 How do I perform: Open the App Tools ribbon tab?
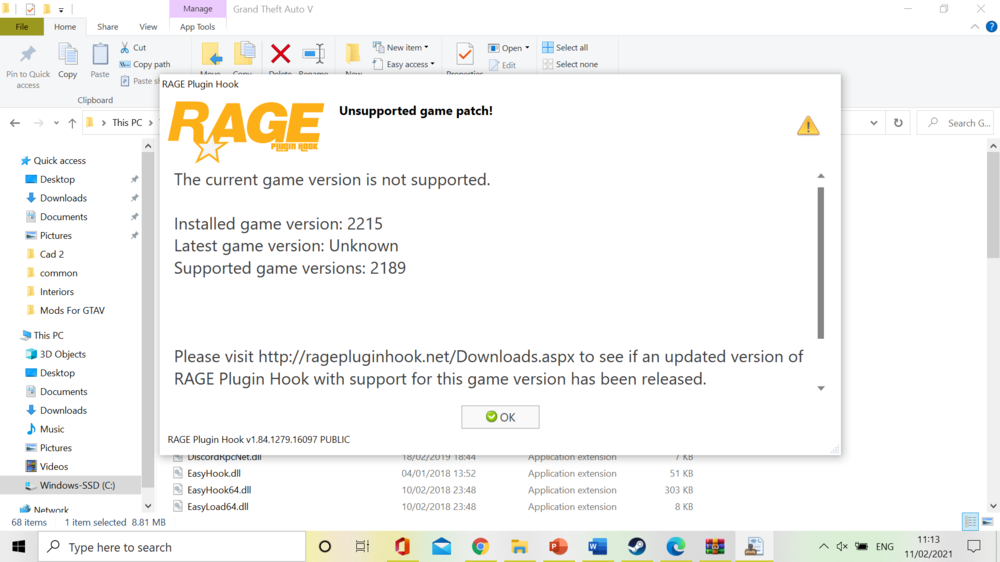(197, 27)
